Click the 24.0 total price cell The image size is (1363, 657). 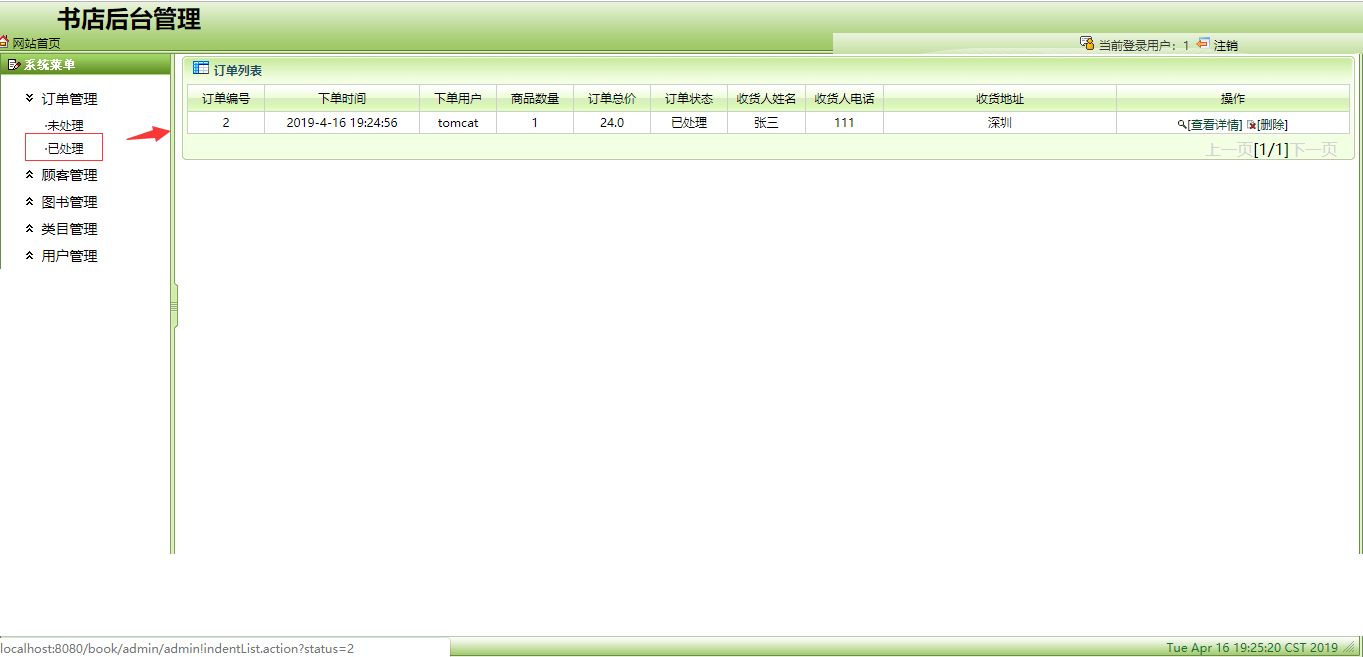coord(612,123)
